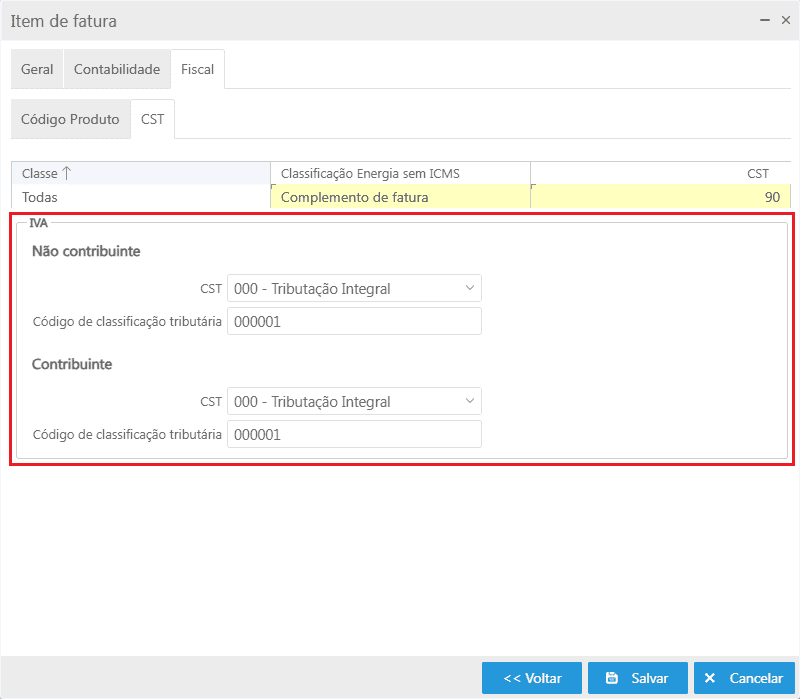Close the Item de fatura dialog
Image resolution: width=800 pixels, height=699 pixels.
pos(785,20)
